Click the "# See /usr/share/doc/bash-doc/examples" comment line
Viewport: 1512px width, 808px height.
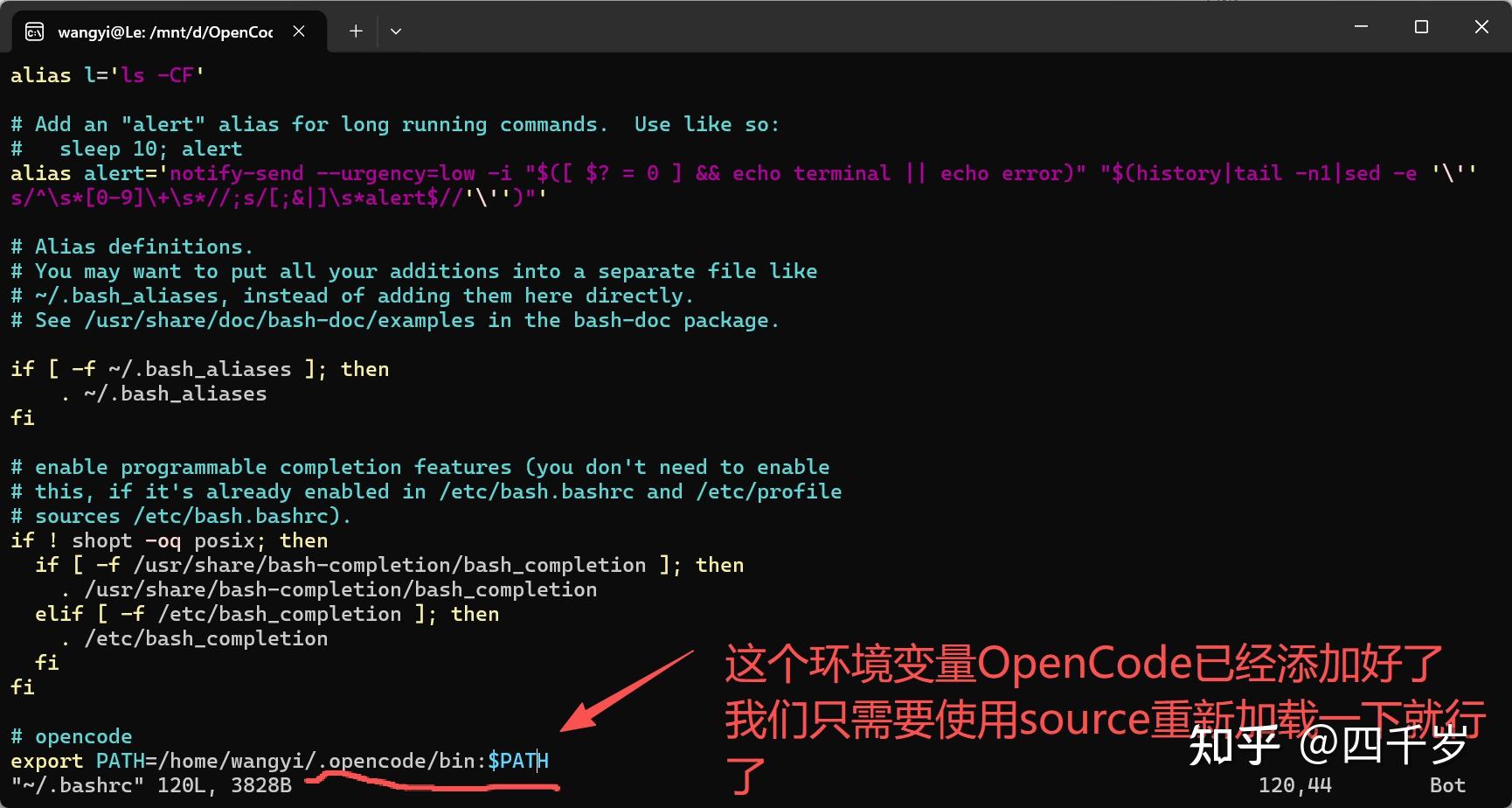[x=395, y=320]
